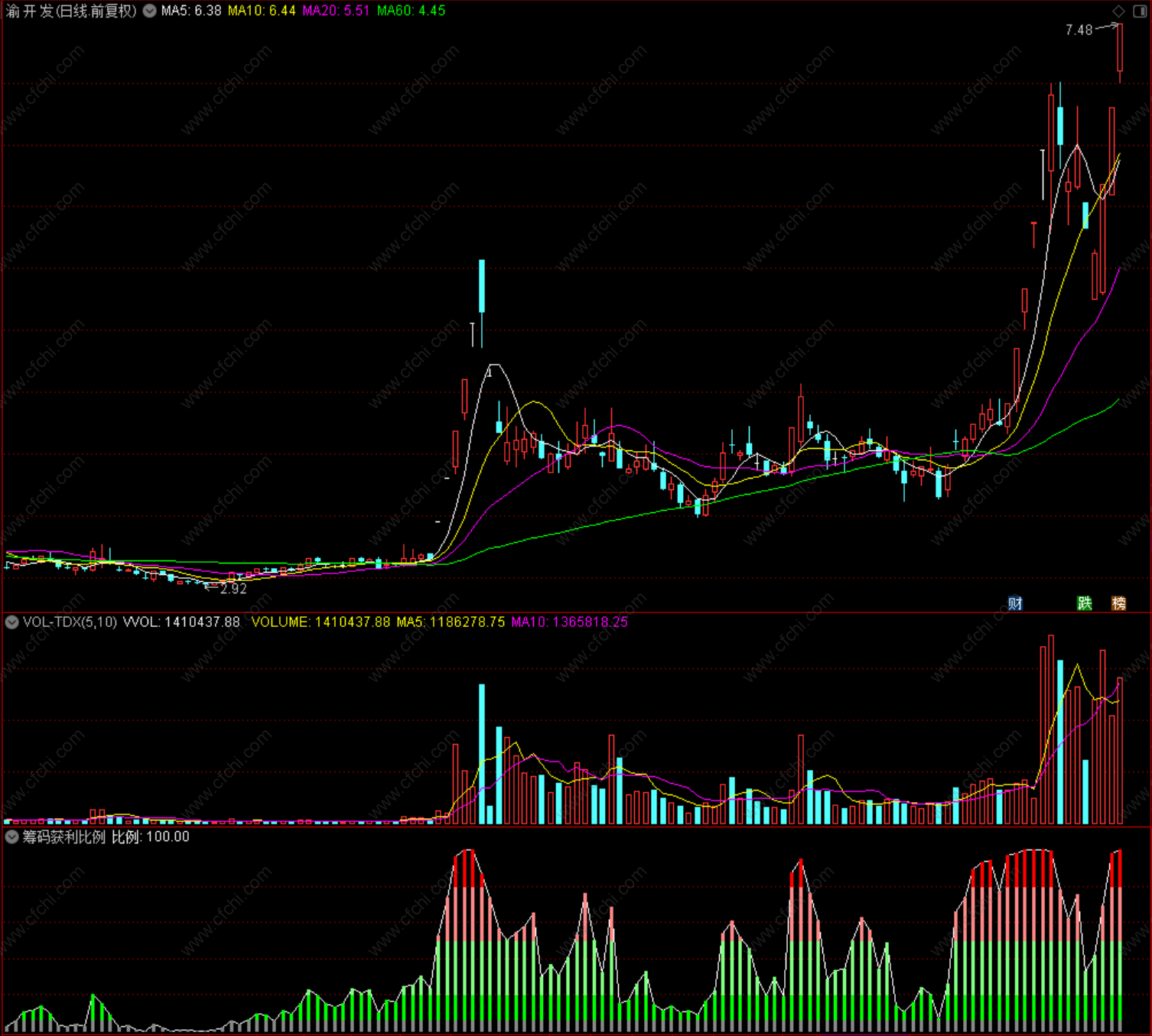1152x1036 pixels.
Task: Click the VOLUME: 1410437.88 value
Action: point(321,622)
